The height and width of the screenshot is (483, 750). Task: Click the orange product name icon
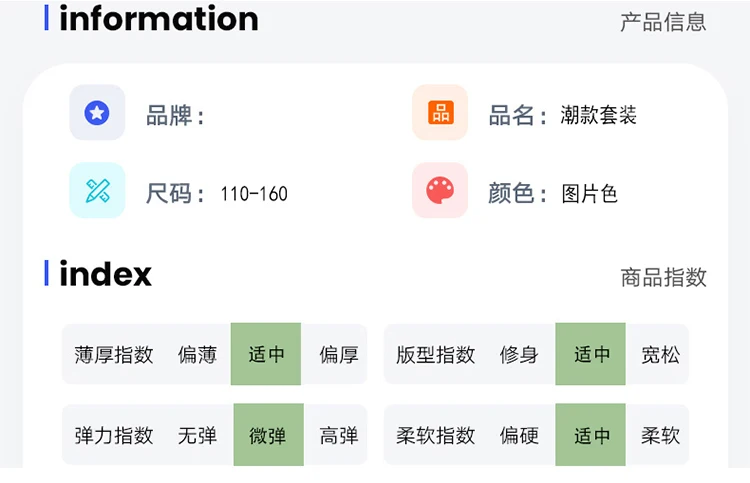click(x=440, y=112)
